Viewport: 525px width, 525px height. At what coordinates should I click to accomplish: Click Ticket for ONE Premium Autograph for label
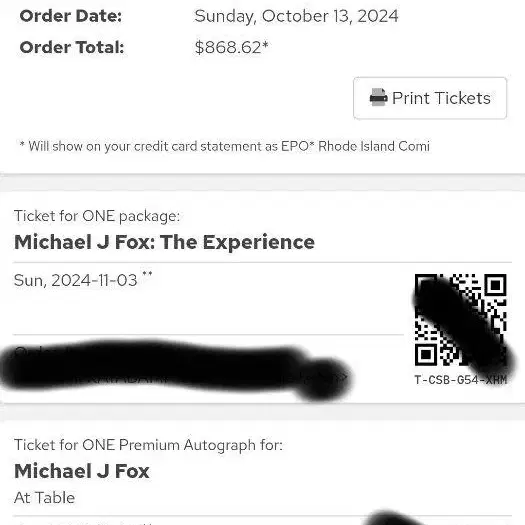click(148, 445)
